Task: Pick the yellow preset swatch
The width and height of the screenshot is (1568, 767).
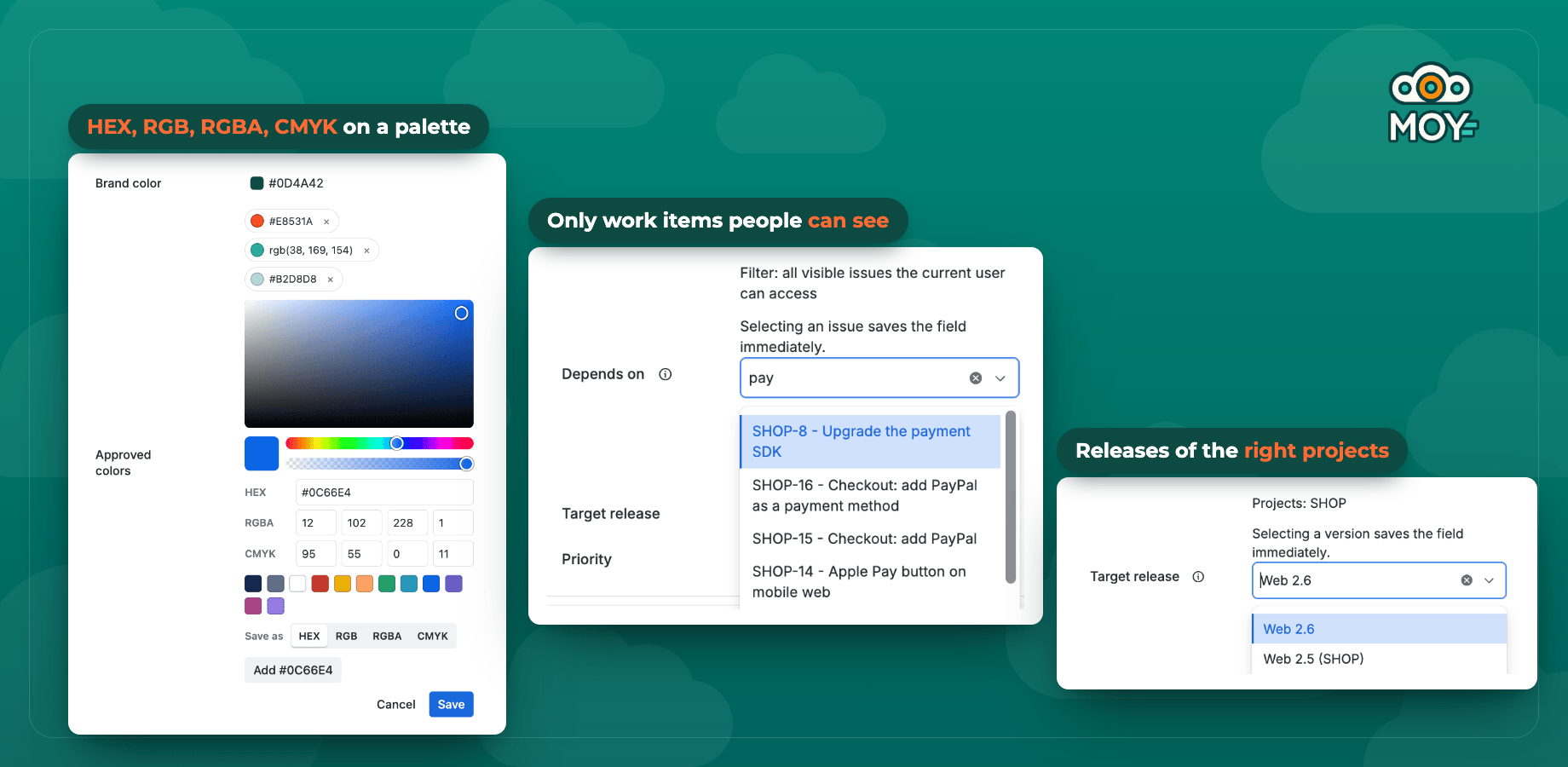Action: (342, 584)
